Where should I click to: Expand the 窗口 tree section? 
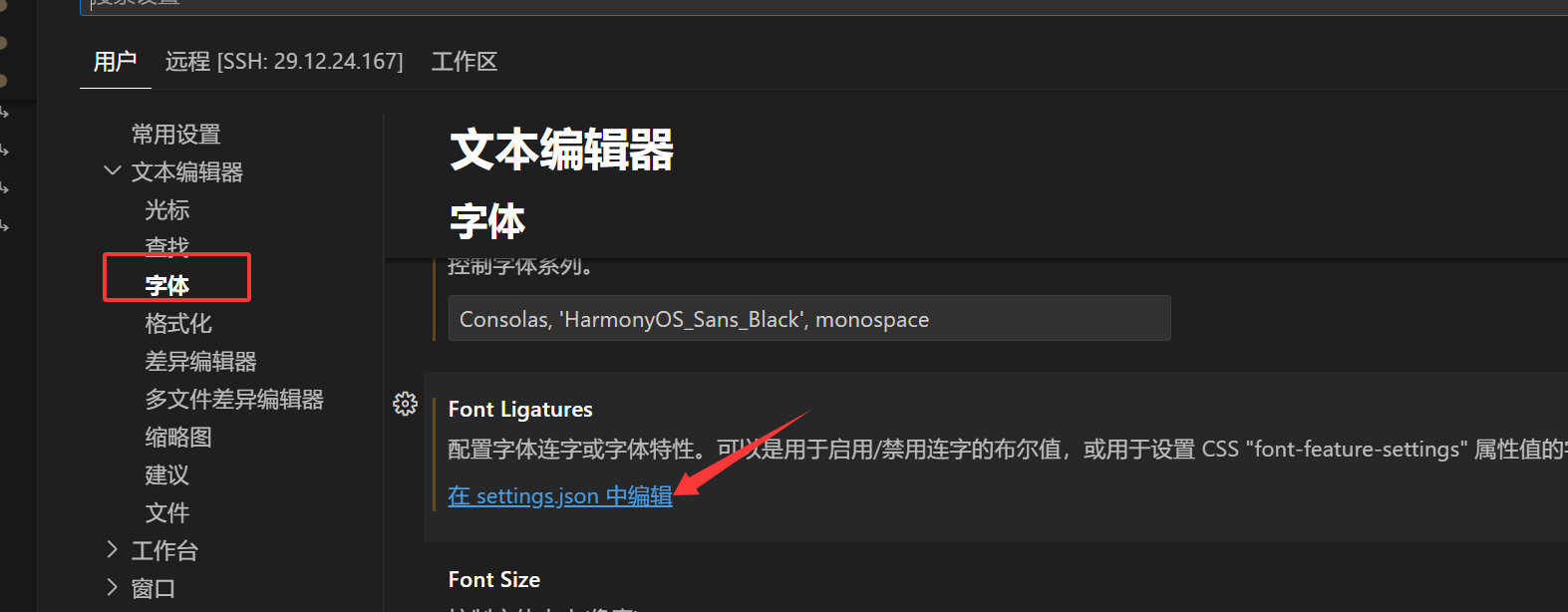(113, 588)
